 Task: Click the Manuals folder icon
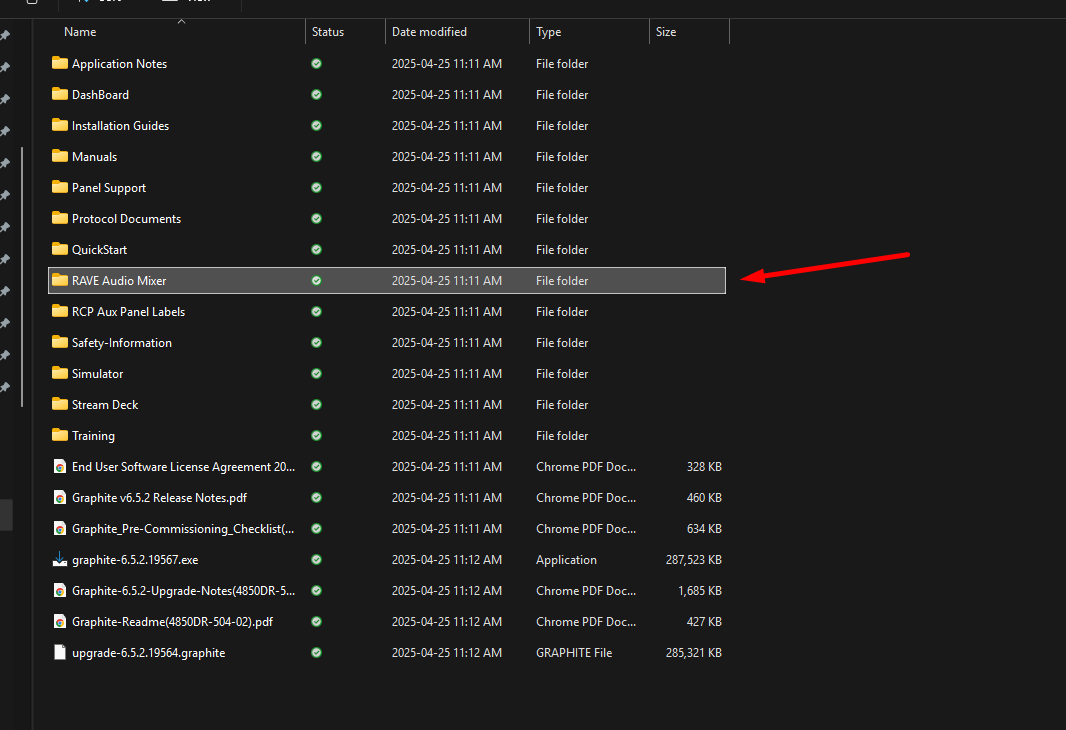(x=60, y=156)
